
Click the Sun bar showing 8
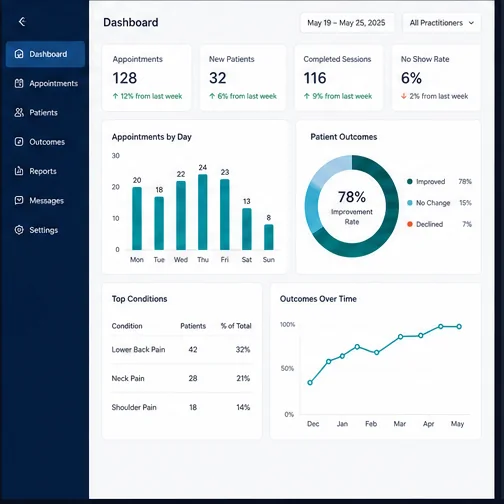(269, 237)
